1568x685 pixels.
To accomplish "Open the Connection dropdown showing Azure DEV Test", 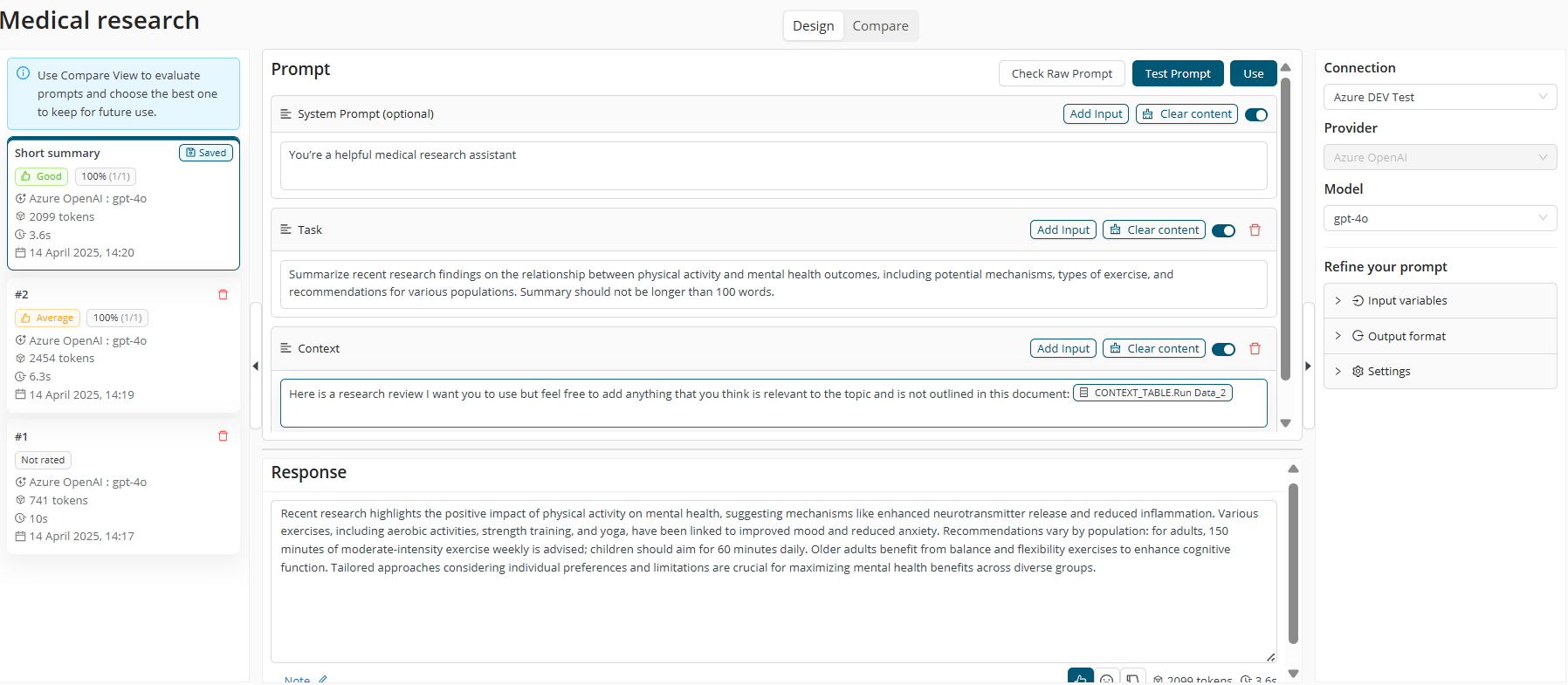I will [1439, 98].
